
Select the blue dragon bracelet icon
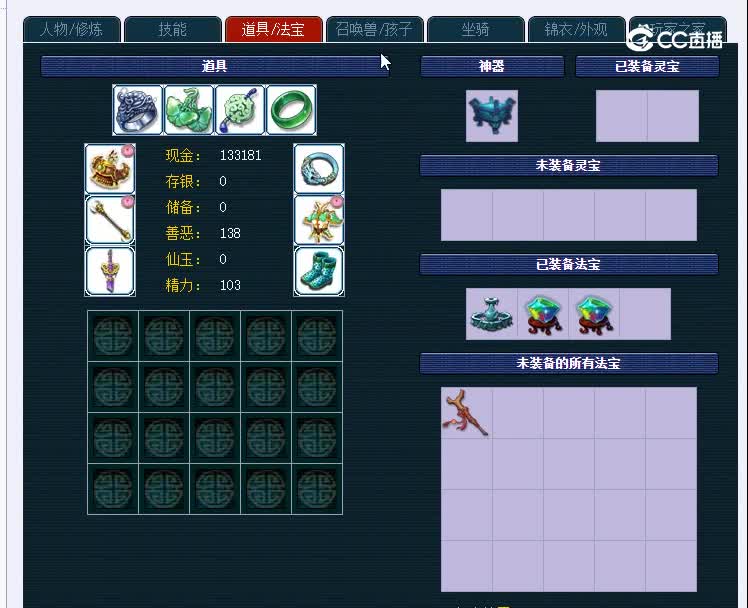point(319,169)
